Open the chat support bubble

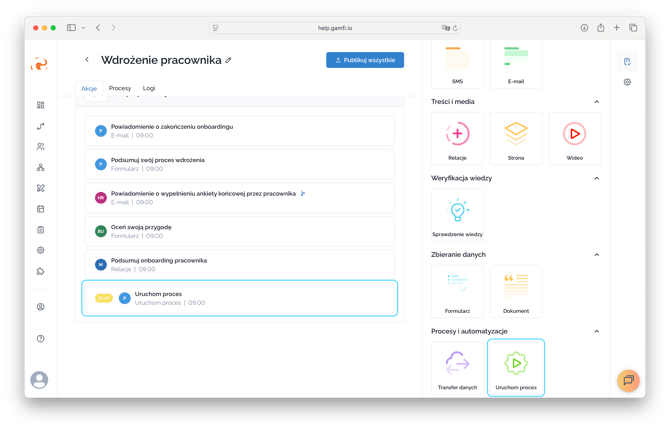click(627, 380)
